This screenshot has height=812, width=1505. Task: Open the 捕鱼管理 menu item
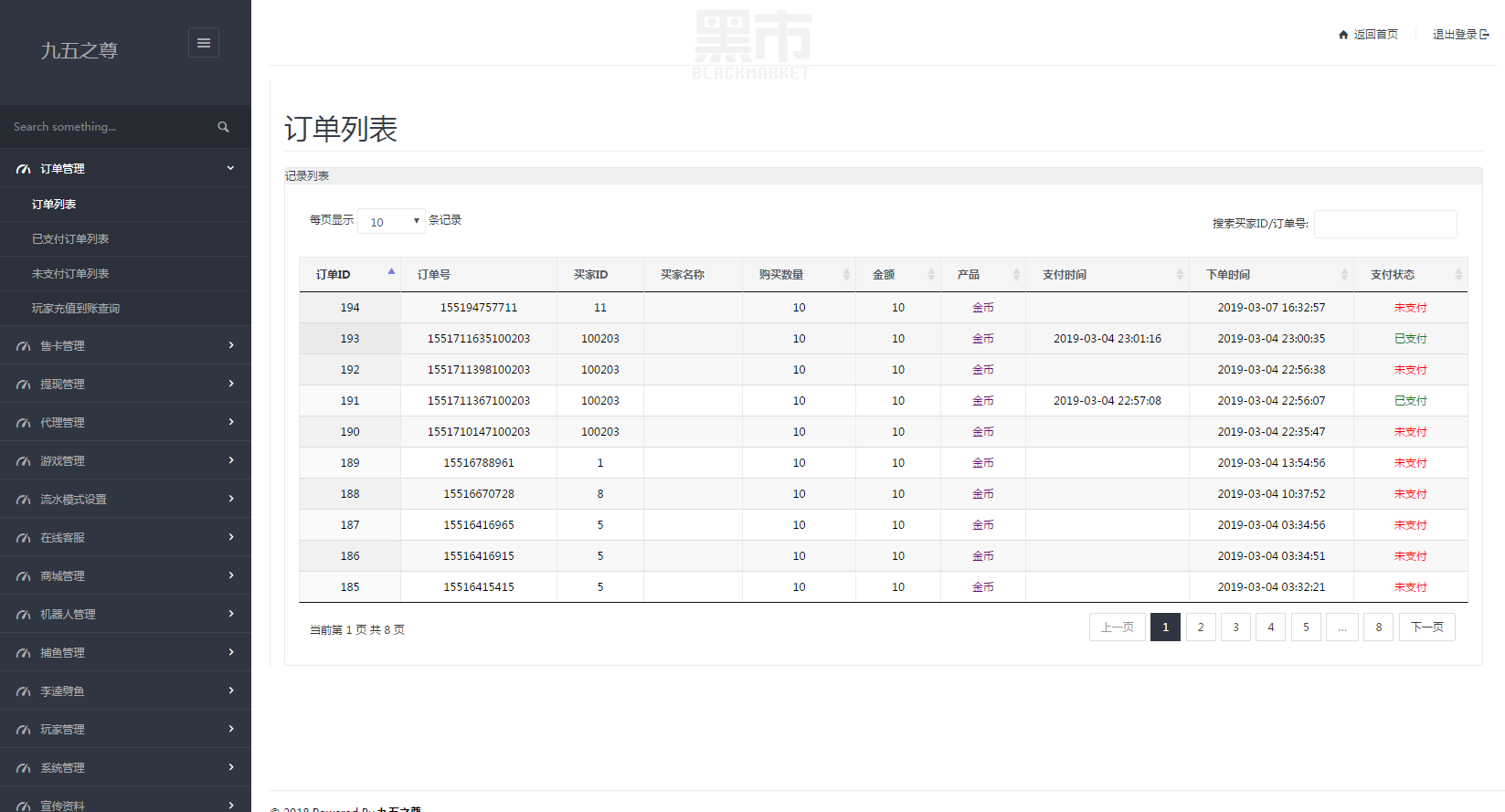pyautogui.click(x=125, y=652)
